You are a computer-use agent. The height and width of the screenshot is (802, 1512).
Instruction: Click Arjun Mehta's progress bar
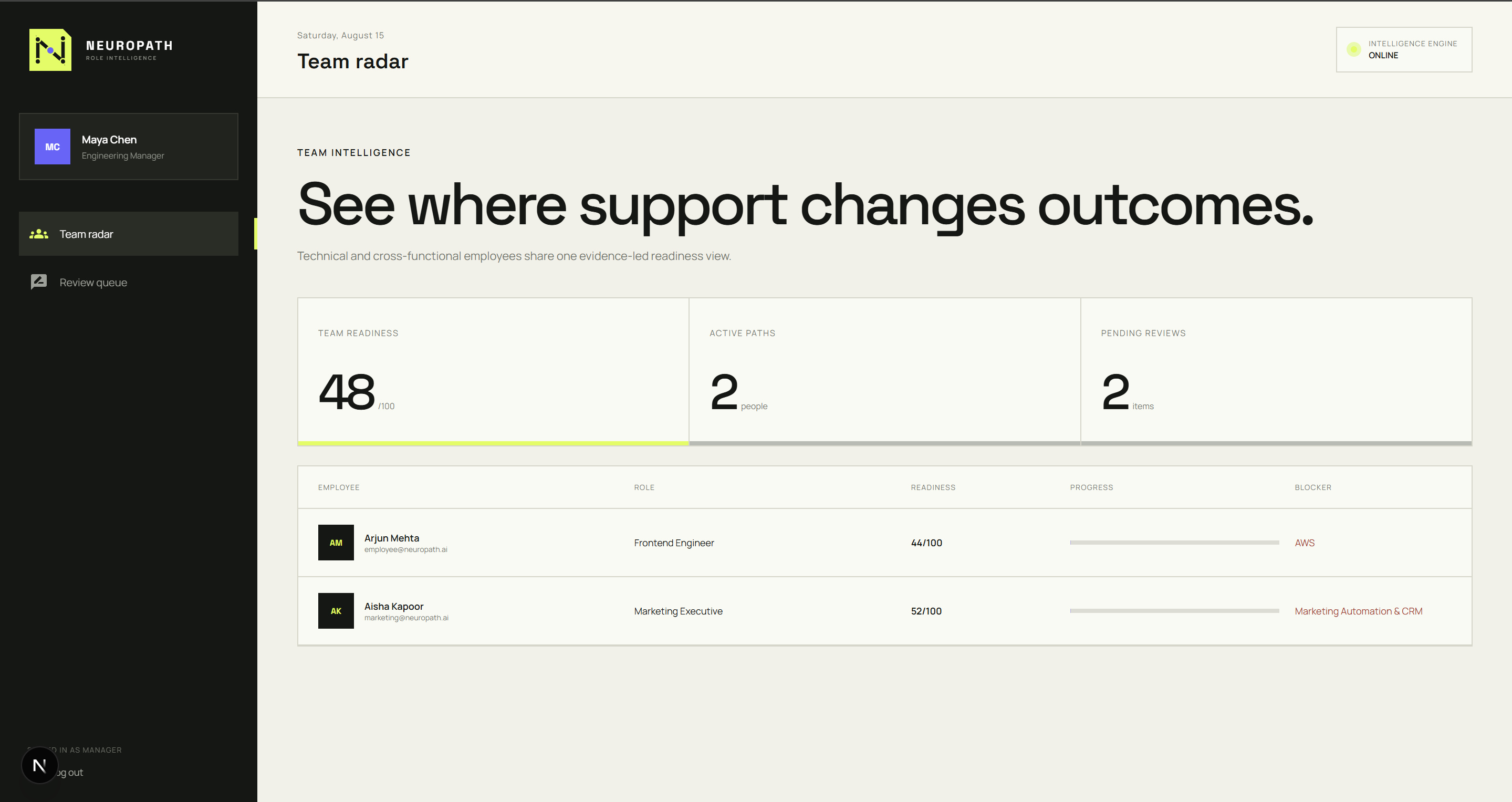pos(1174,543)
